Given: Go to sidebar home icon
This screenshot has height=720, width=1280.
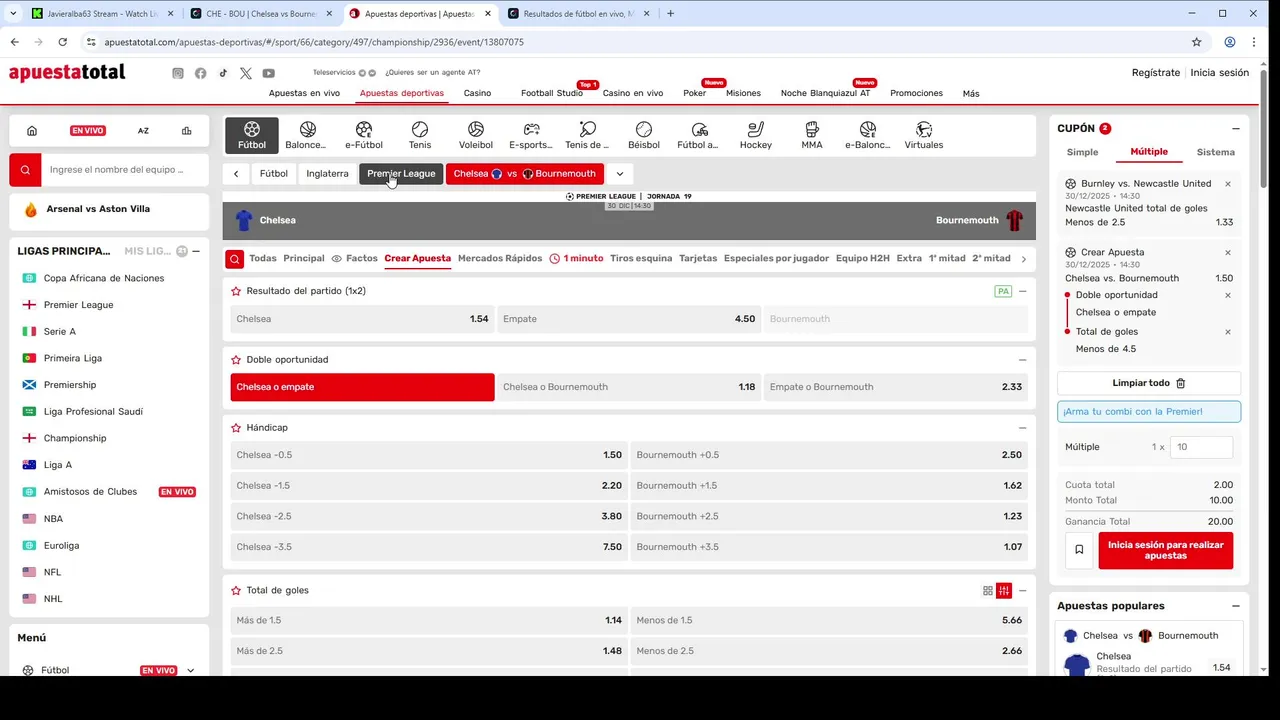Looking at the screenshot, I should [32, 131].
